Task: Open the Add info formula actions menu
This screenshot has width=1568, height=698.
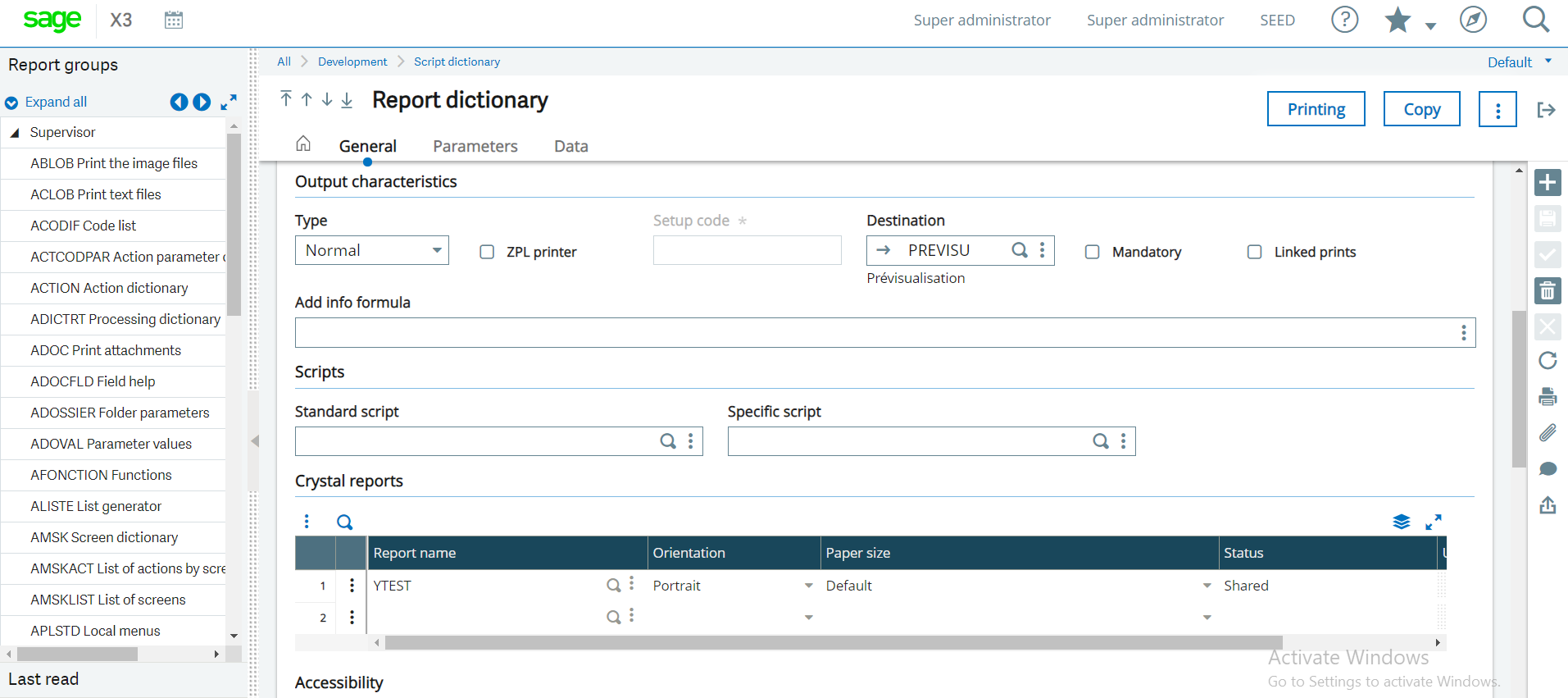Action: click(1464, 333)
